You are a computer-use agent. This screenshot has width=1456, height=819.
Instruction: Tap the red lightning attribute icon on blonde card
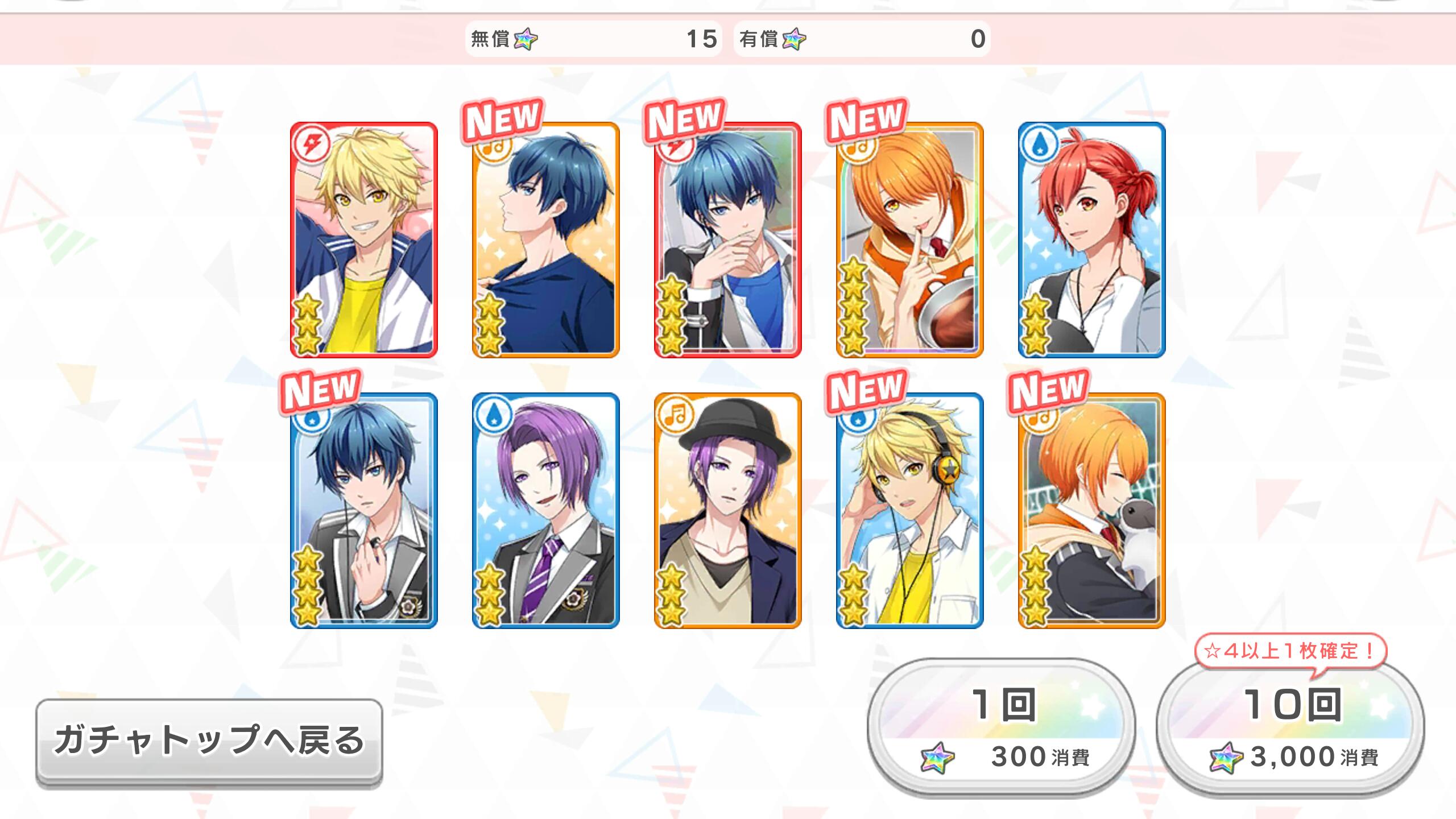(312, 145)
